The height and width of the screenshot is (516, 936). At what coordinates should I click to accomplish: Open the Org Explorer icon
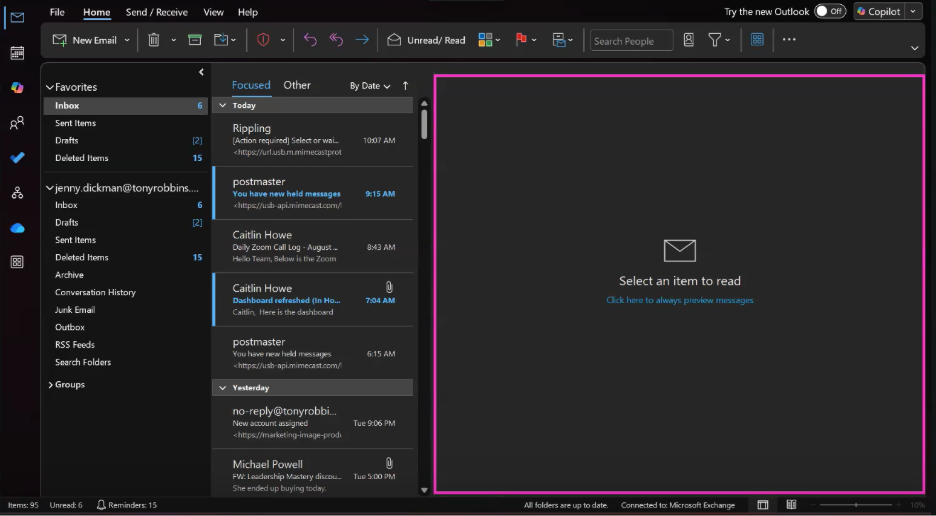tap(17, 193)
